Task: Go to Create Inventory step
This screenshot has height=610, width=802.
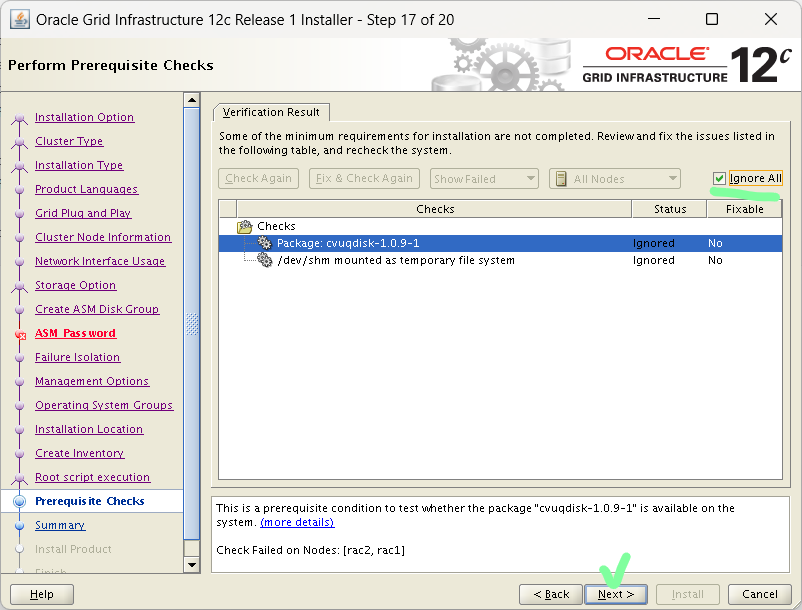Action: (79, 454)
